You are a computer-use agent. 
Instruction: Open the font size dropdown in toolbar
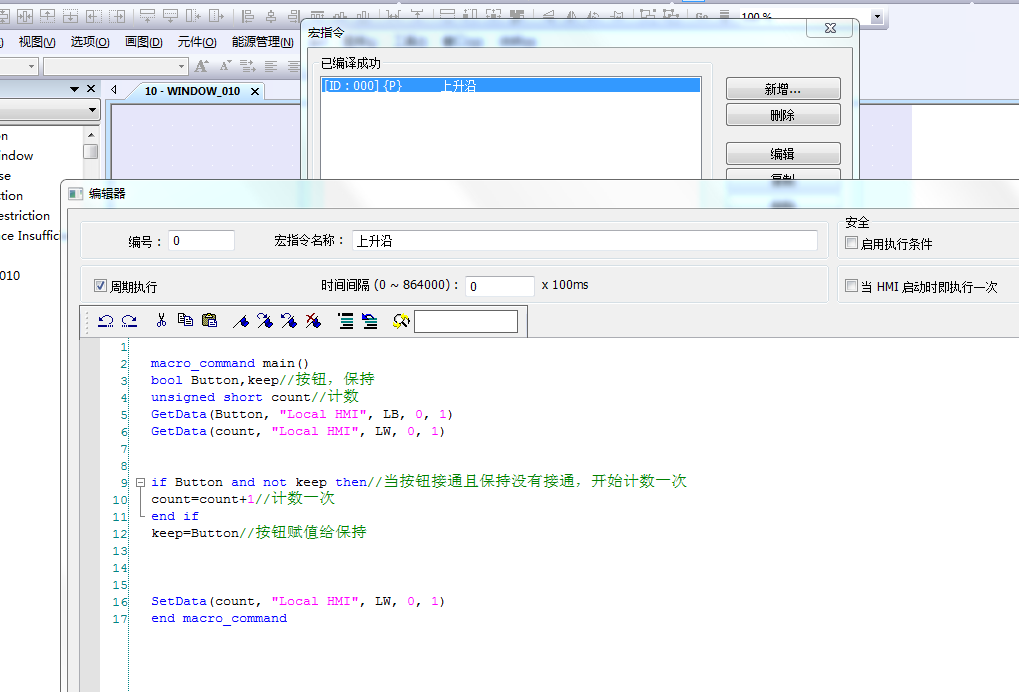(x=181, y=66)
